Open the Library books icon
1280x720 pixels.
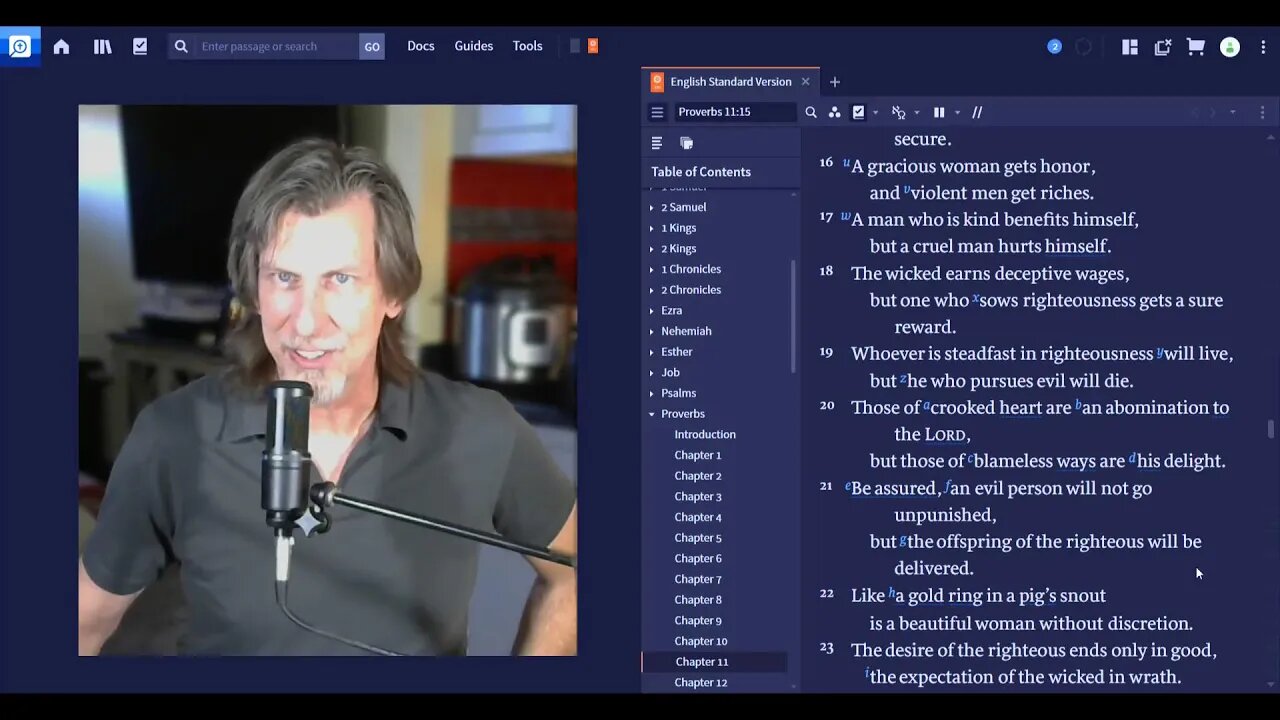(102, 46)
